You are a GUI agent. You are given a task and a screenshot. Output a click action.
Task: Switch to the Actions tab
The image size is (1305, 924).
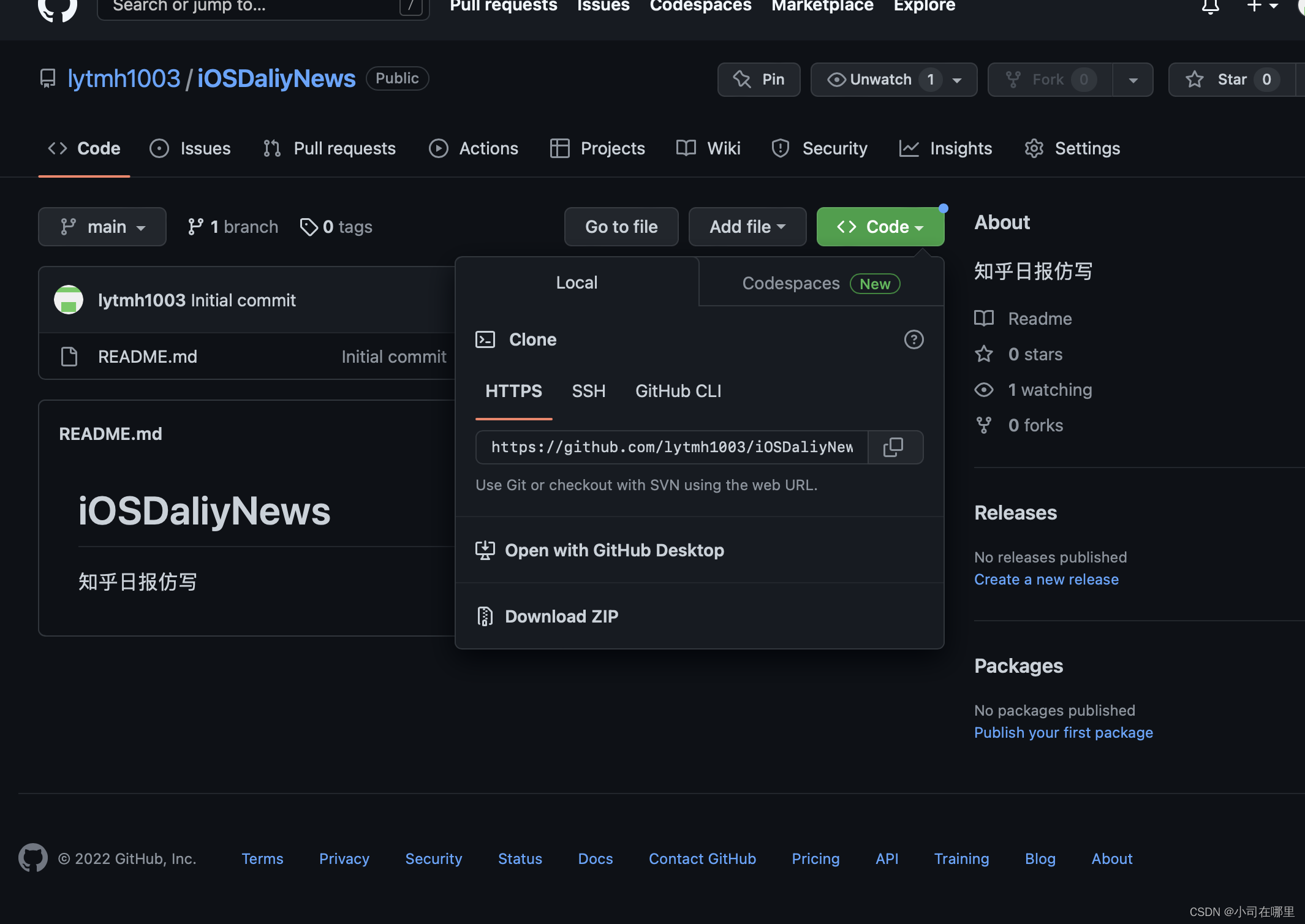click(x=473, y=148)
